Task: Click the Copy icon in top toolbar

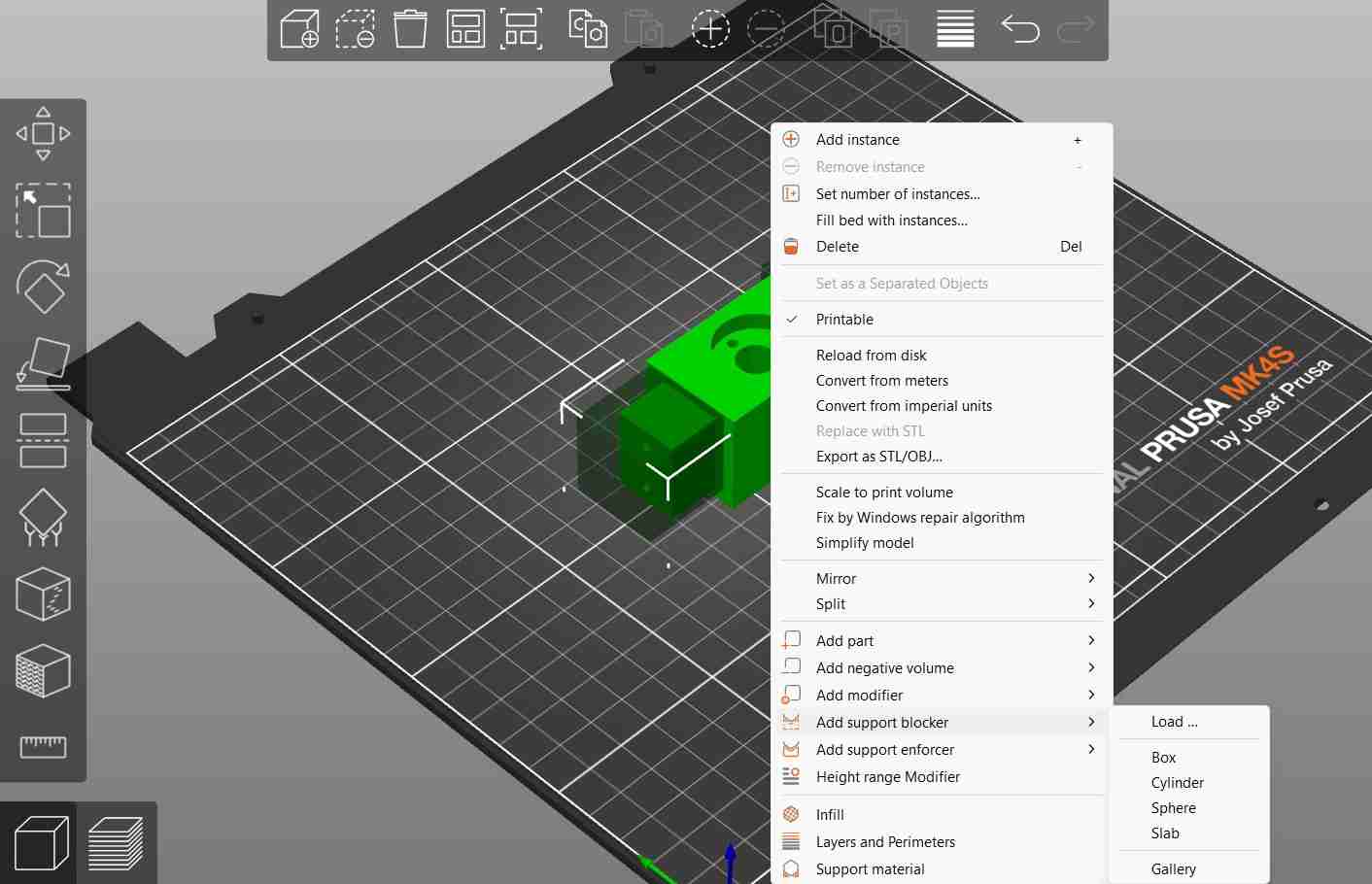Action: click(x=588, y=29)
